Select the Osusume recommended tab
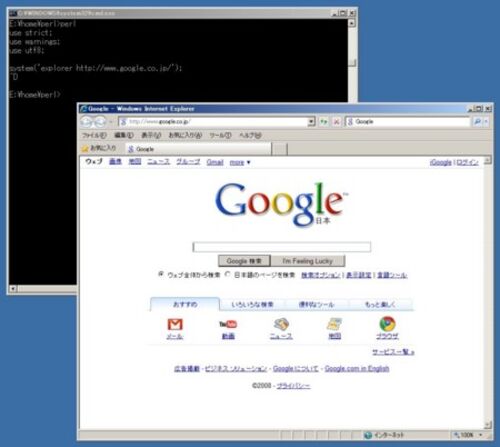 point(185,304)
